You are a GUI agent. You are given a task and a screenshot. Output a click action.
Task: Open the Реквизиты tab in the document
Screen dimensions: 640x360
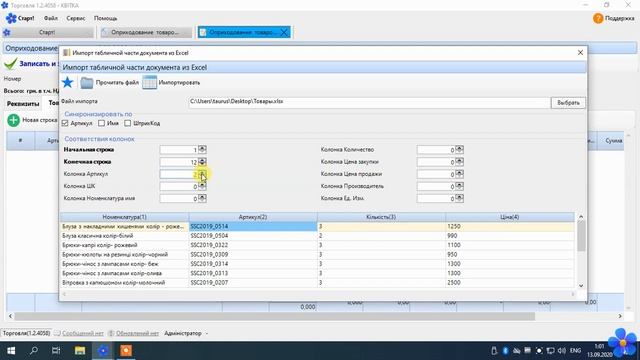point(23,104)
